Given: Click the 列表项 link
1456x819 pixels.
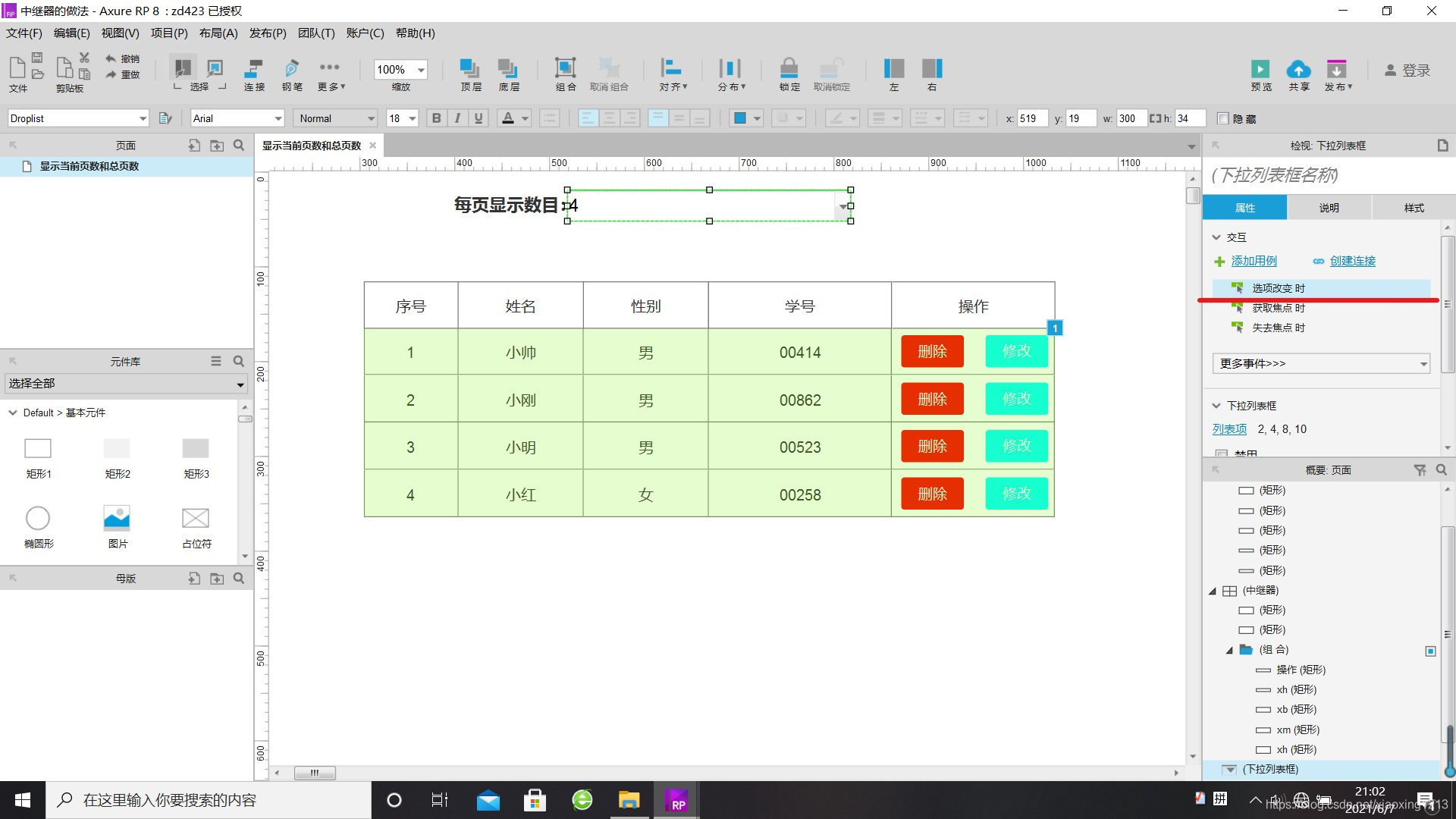Looking at the screenshot, I should pos(1228,429).
